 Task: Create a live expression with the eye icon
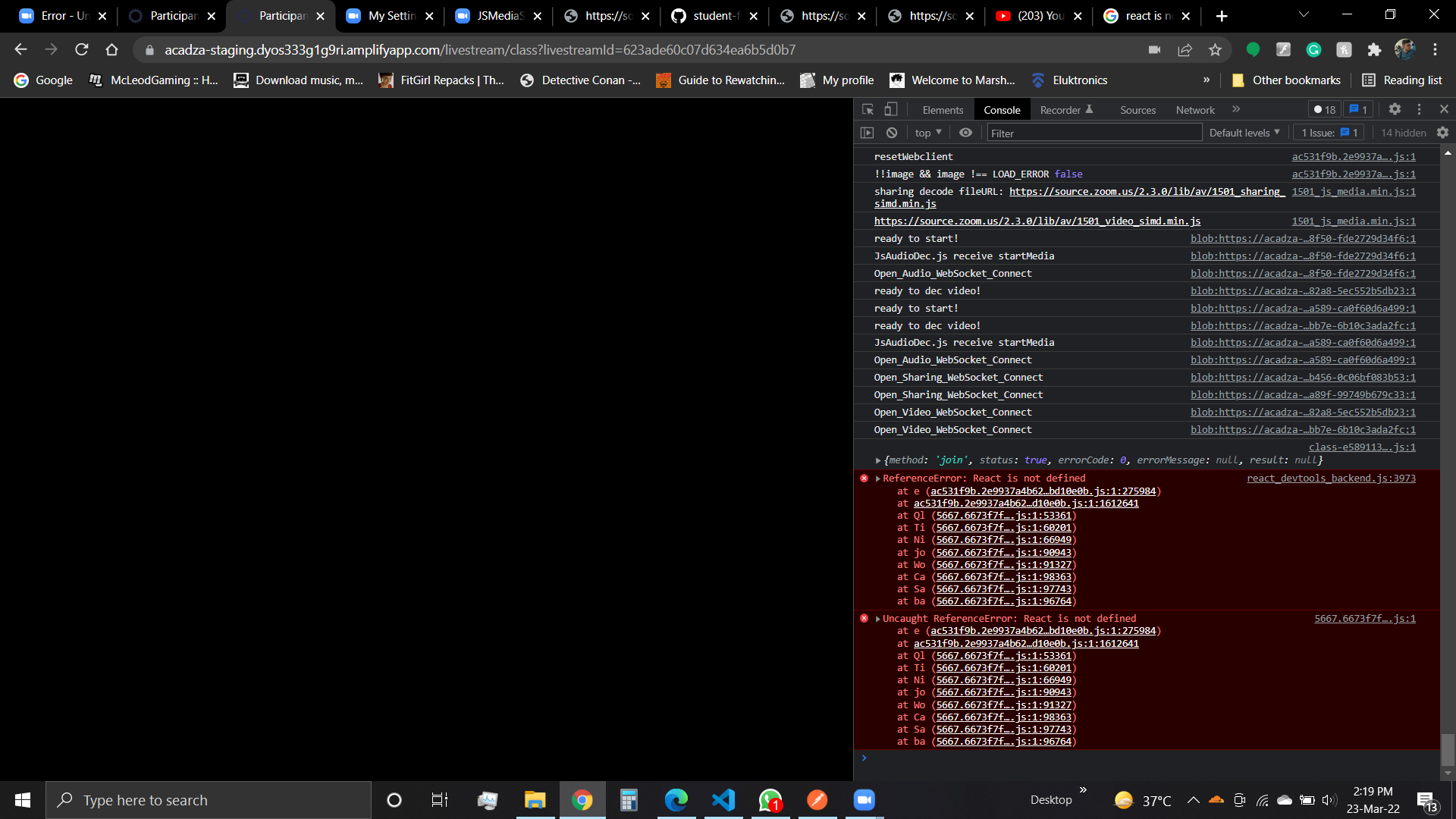tap(965, 133)
